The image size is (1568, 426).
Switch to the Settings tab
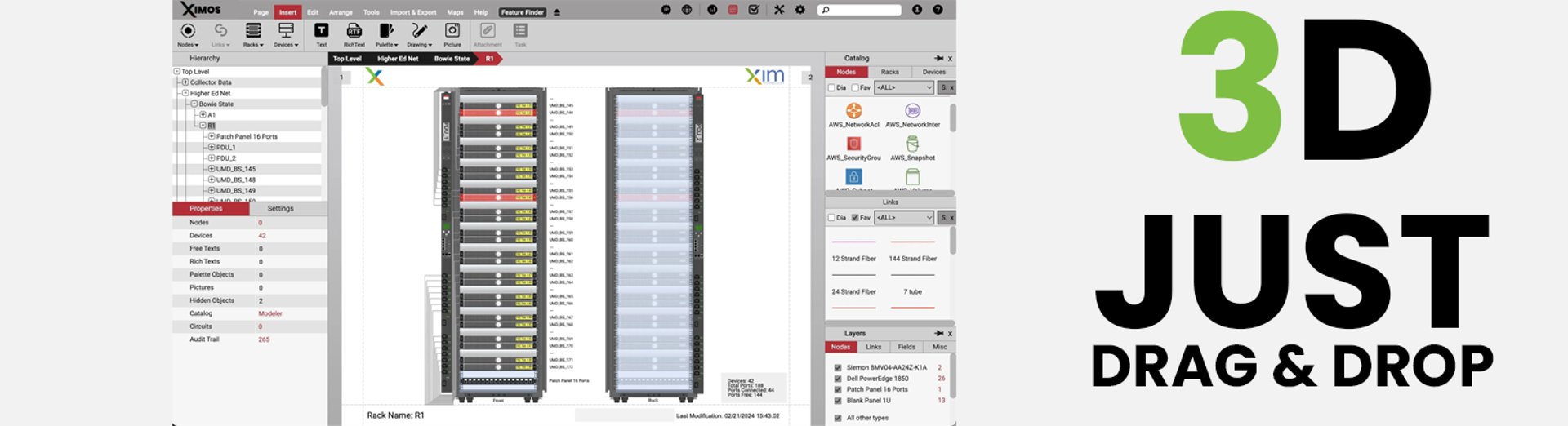click(280, 209)
